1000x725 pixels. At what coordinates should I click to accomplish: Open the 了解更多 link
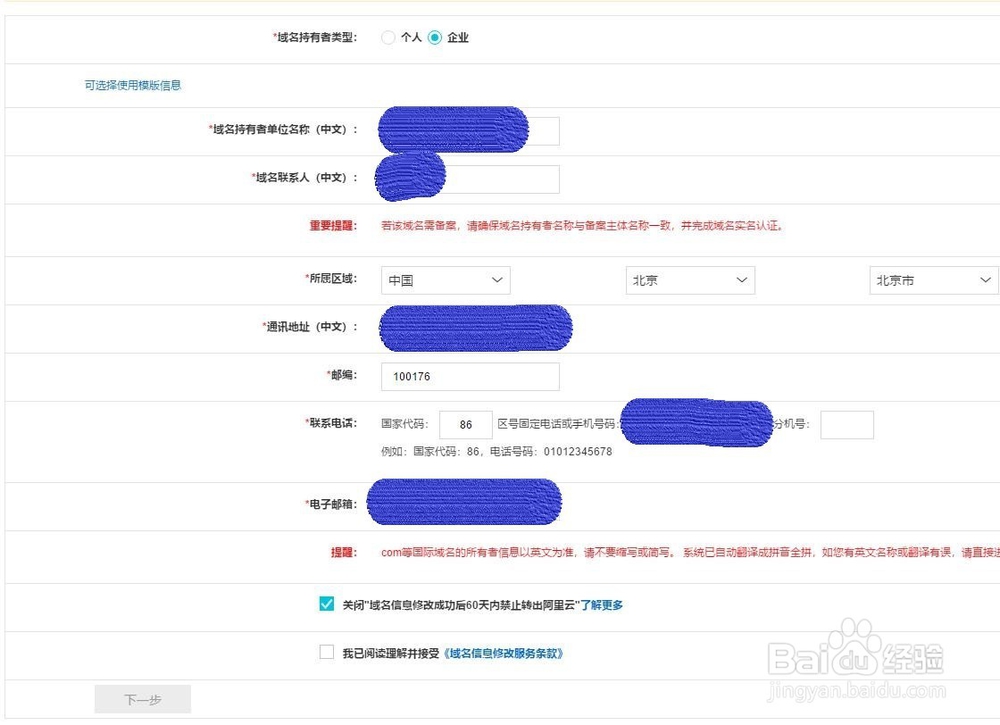pyautogui.click(x=601, y=604)
